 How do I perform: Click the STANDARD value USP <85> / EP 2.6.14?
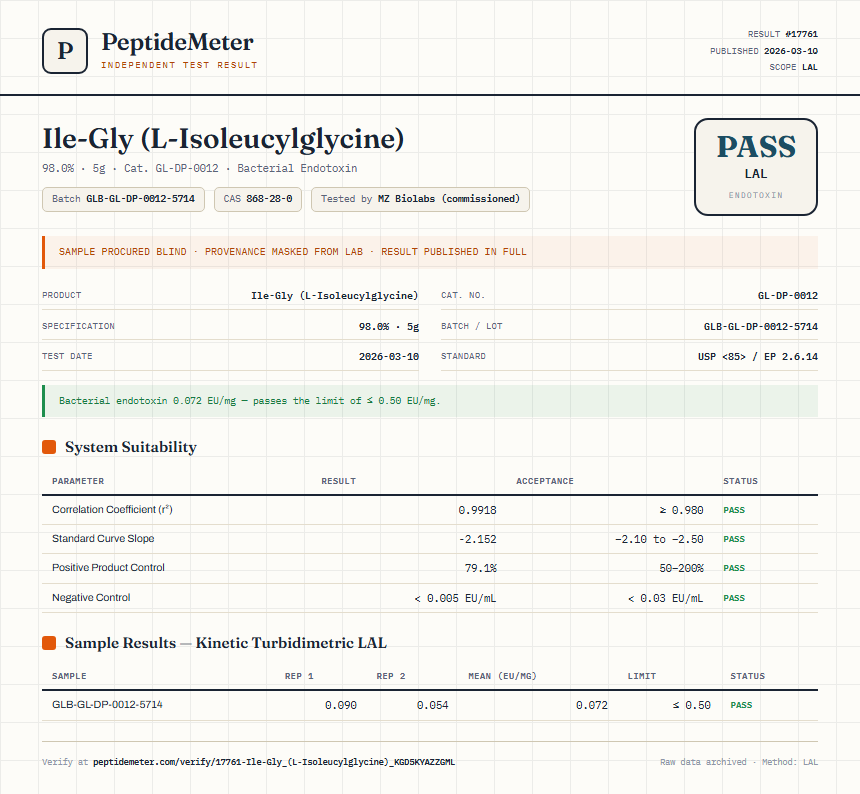point(757,356)
